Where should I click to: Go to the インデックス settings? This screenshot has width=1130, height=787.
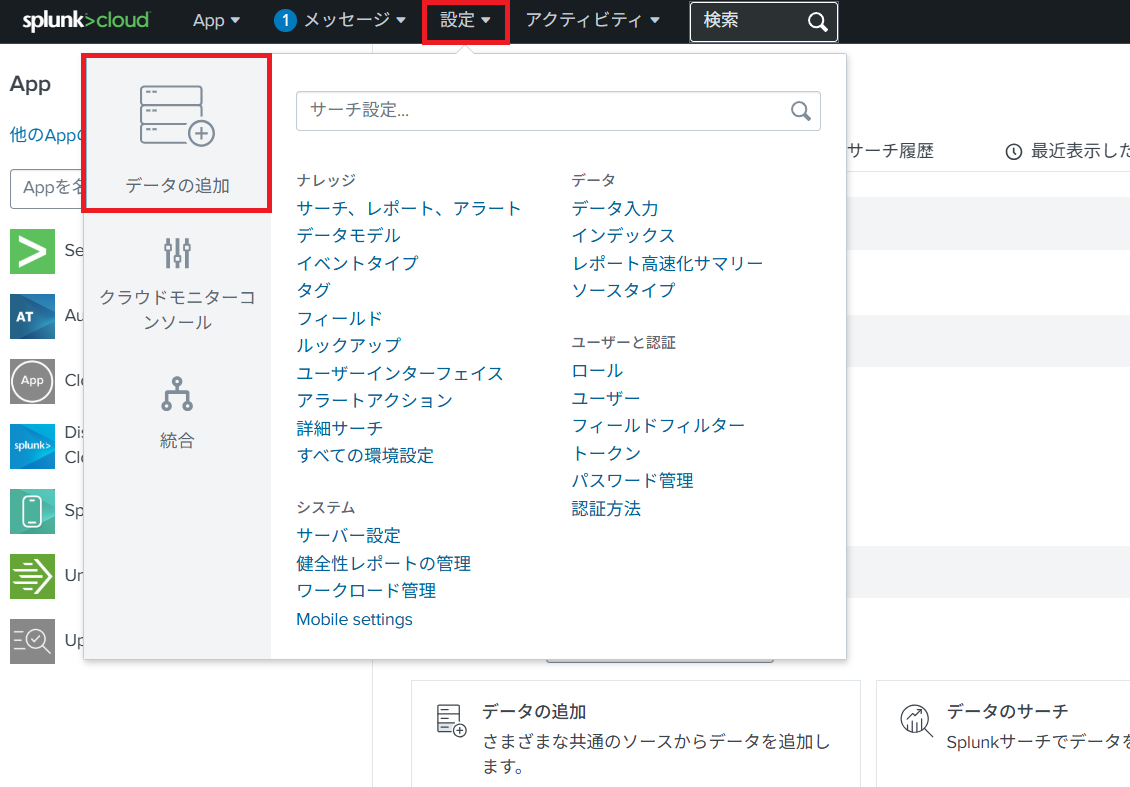tap(623, 235)
